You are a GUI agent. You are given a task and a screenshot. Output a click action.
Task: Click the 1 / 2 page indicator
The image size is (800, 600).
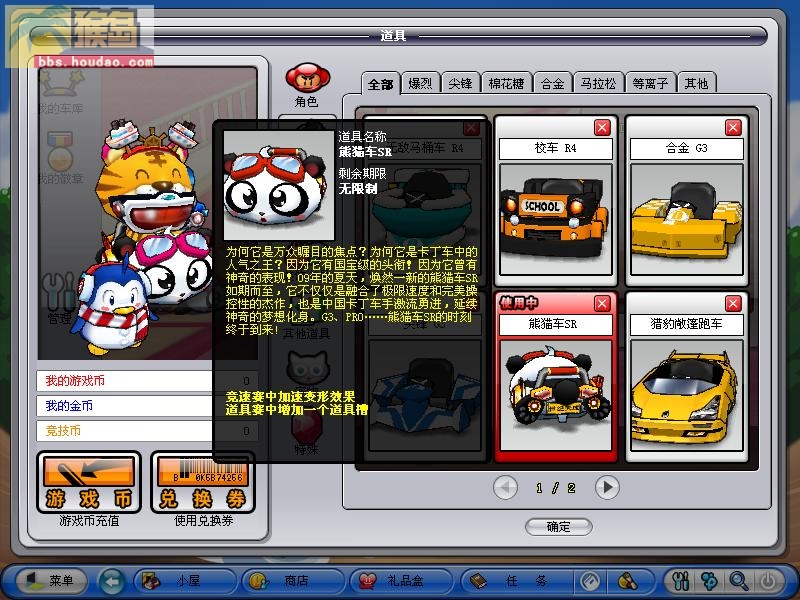[556, 488]
